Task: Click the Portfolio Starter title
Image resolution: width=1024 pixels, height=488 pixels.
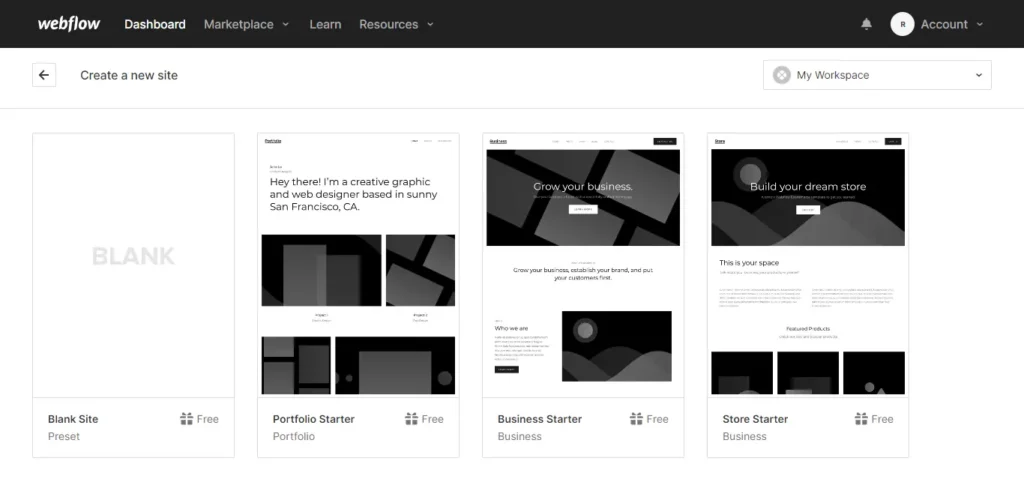Action: [313, 419]
